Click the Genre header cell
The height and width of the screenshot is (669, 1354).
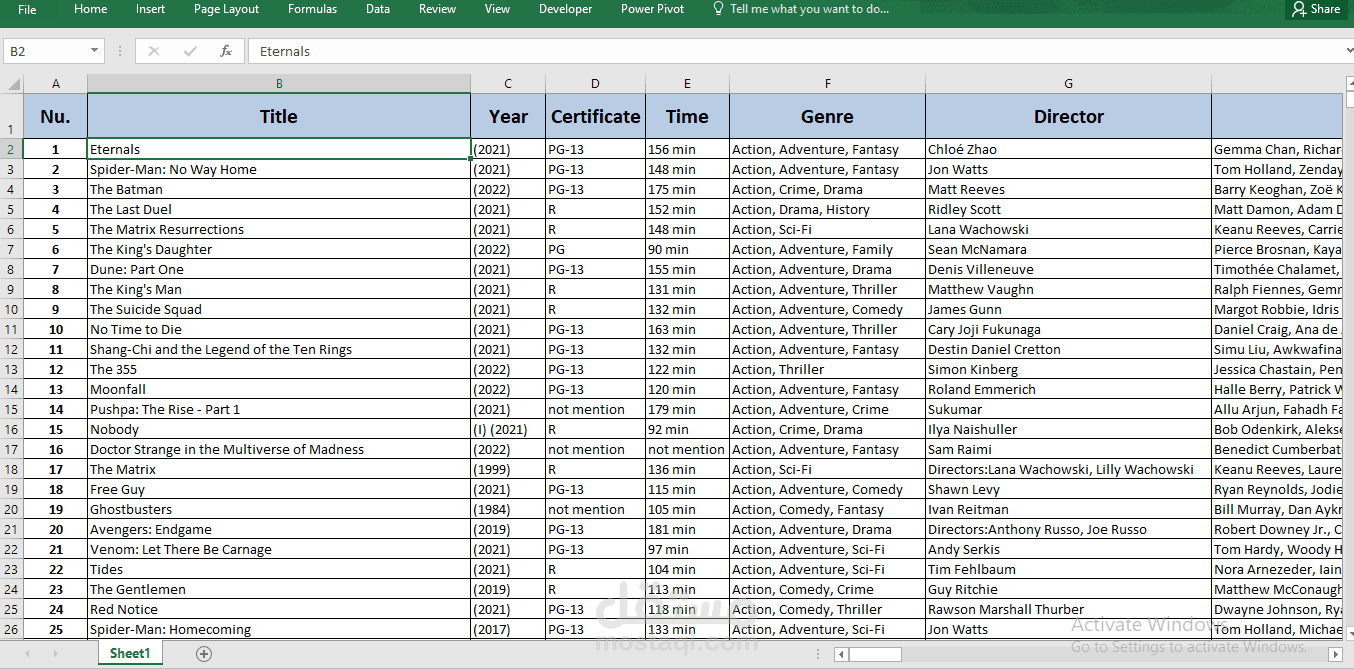pos(827,117)
